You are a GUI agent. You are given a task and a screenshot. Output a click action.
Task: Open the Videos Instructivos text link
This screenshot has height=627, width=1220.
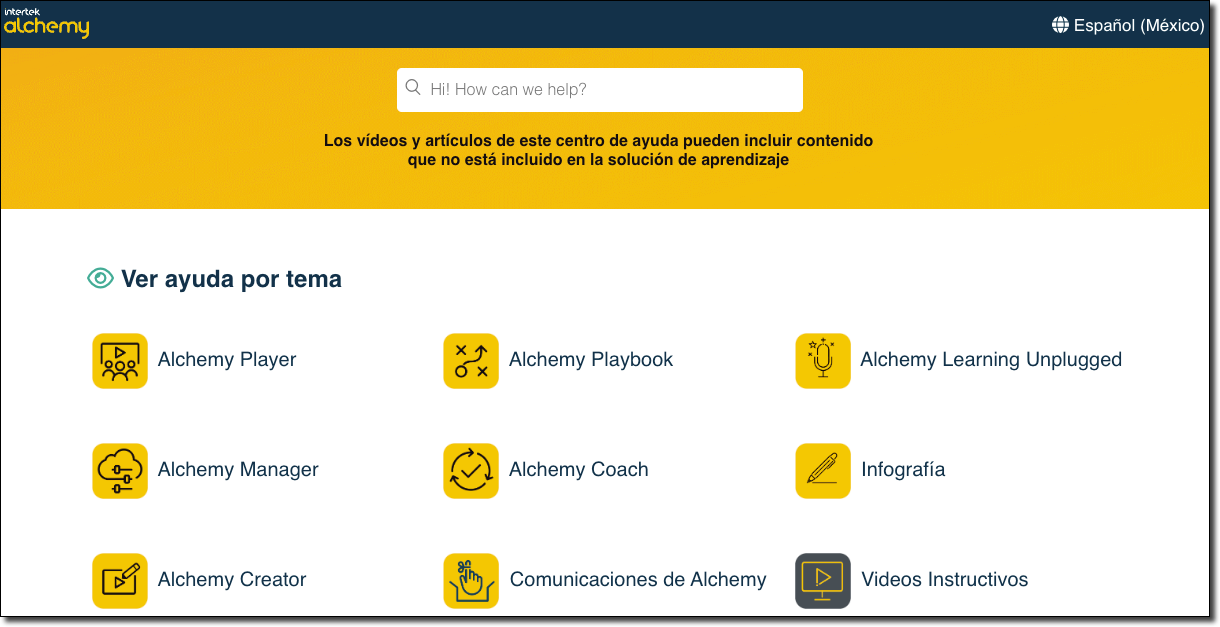pos(944,580)
